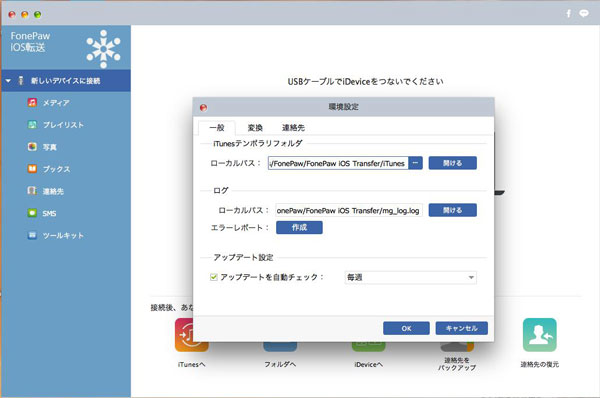Close the 環境設定 dialog with red button
Screen dimensions: 600x398
point(204,108)
